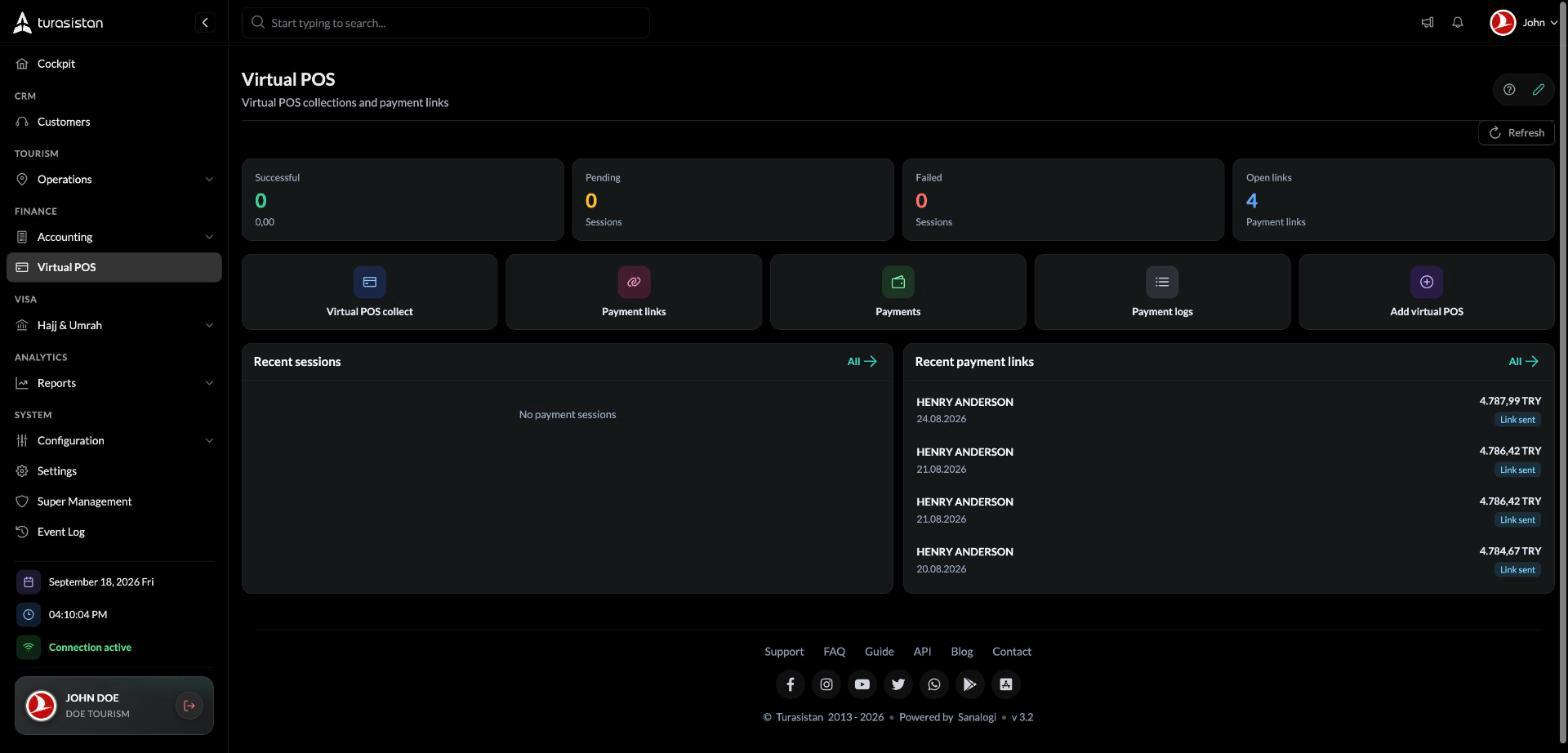
Task: Open Super Management page
Action: click(114, 502)
